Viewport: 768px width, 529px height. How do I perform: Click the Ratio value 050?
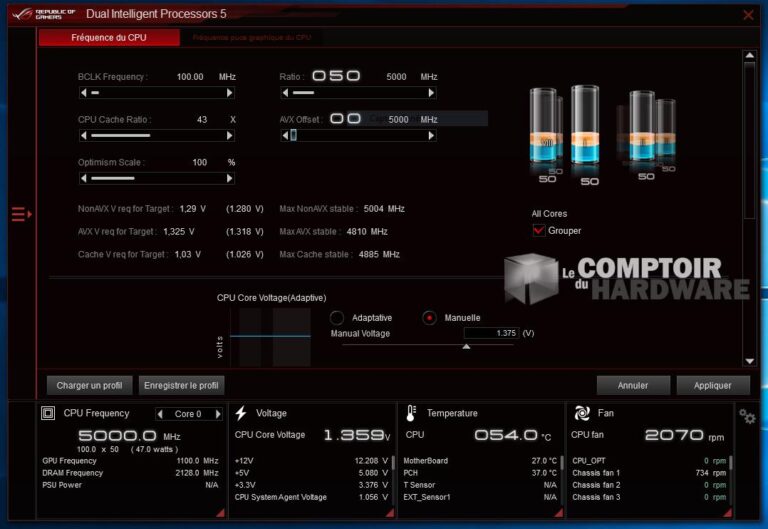[x=336, y=76]
